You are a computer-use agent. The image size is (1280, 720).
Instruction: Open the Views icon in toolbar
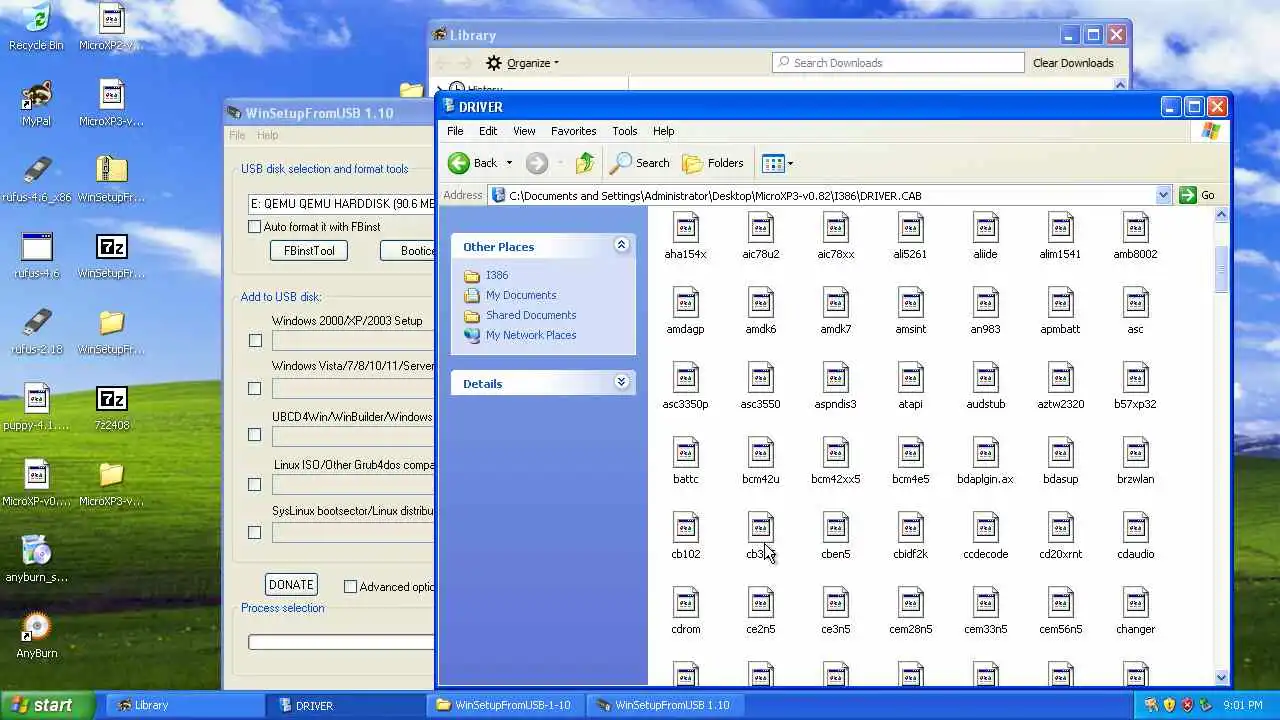click(773, 163)
